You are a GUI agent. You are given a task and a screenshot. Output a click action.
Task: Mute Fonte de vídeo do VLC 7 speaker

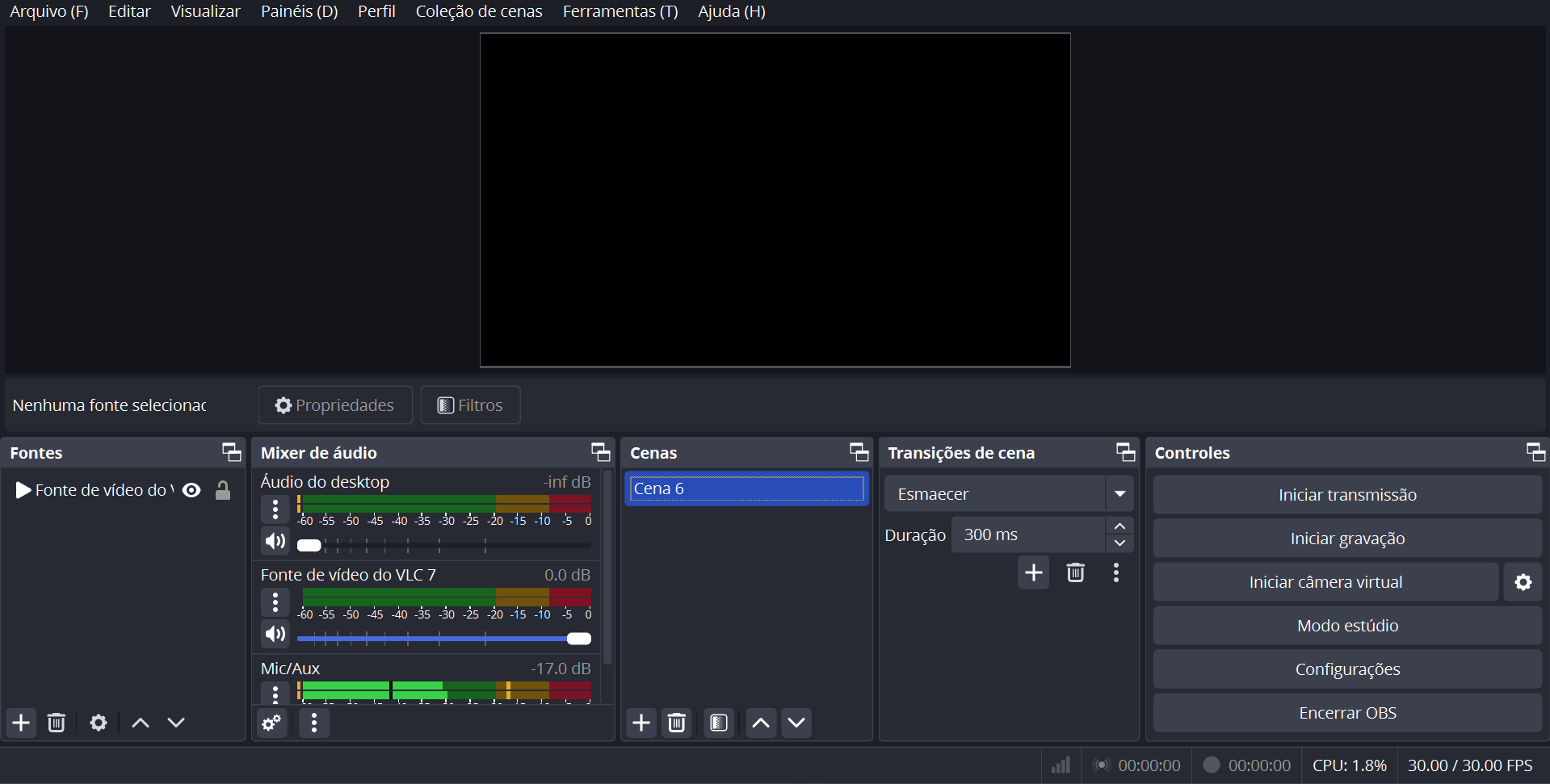pos(275,634)
